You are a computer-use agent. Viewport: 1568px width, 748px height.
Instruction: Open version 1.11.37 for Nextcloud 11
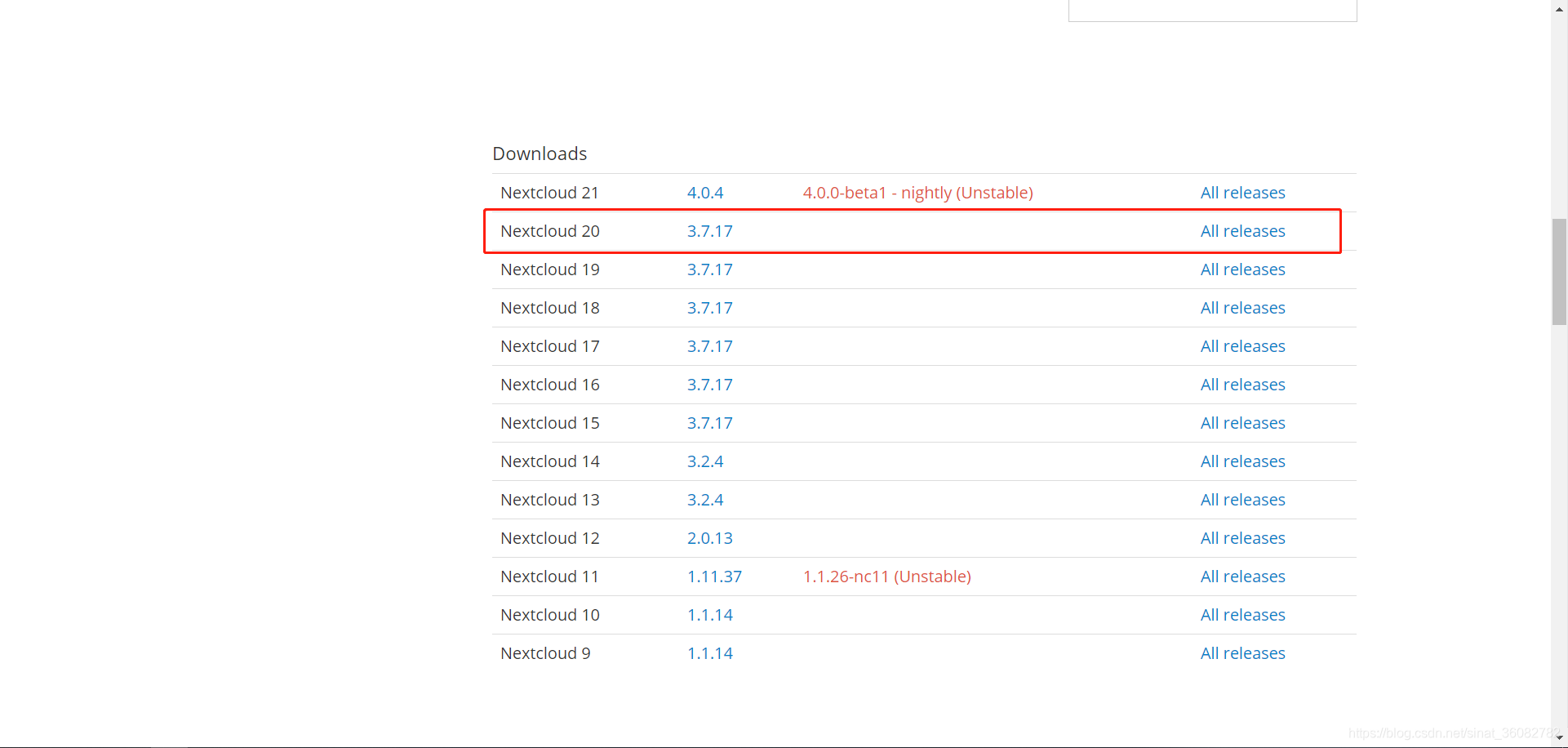coord(714,577)
